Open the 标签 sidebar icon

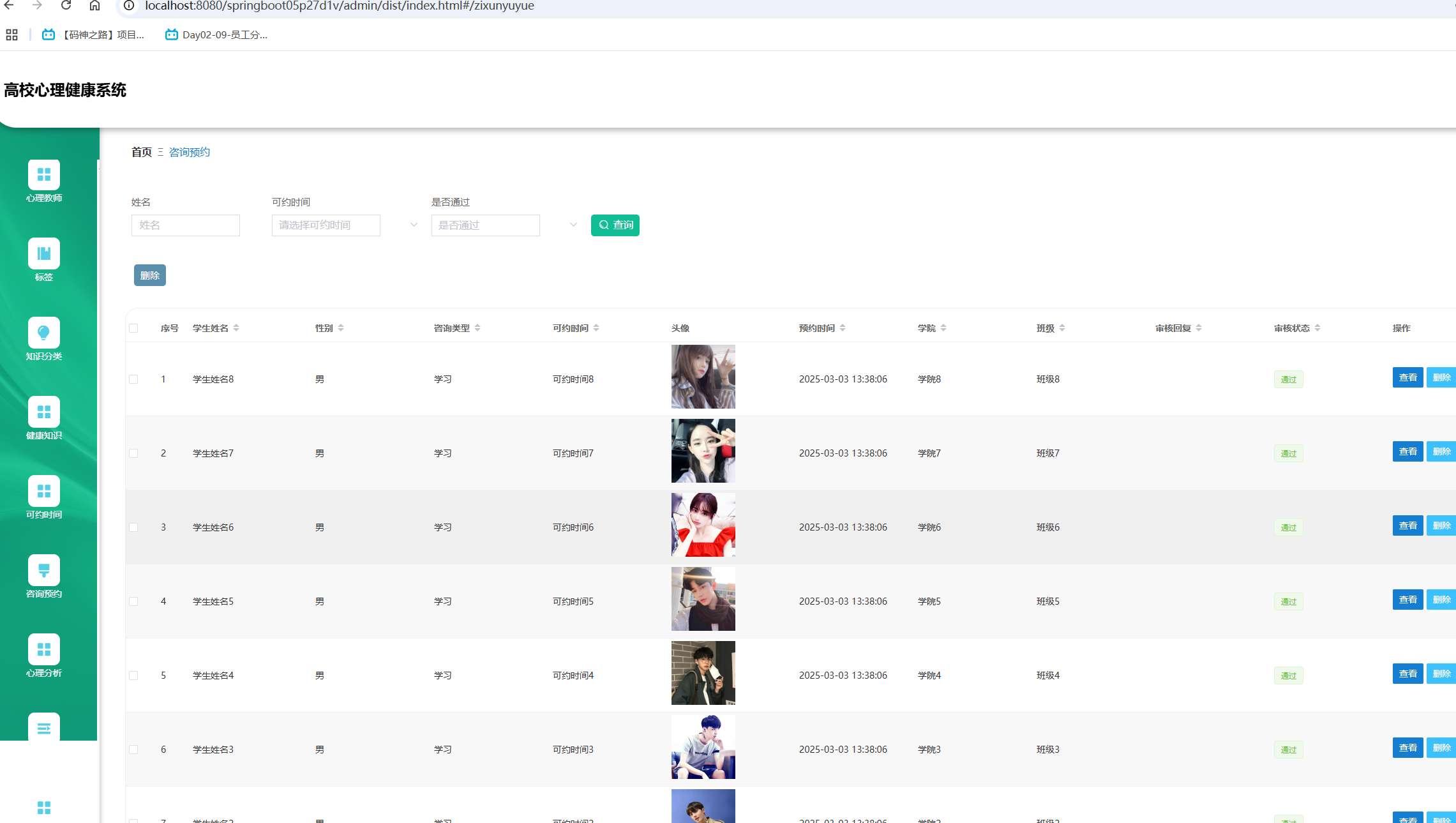[44, 254]
